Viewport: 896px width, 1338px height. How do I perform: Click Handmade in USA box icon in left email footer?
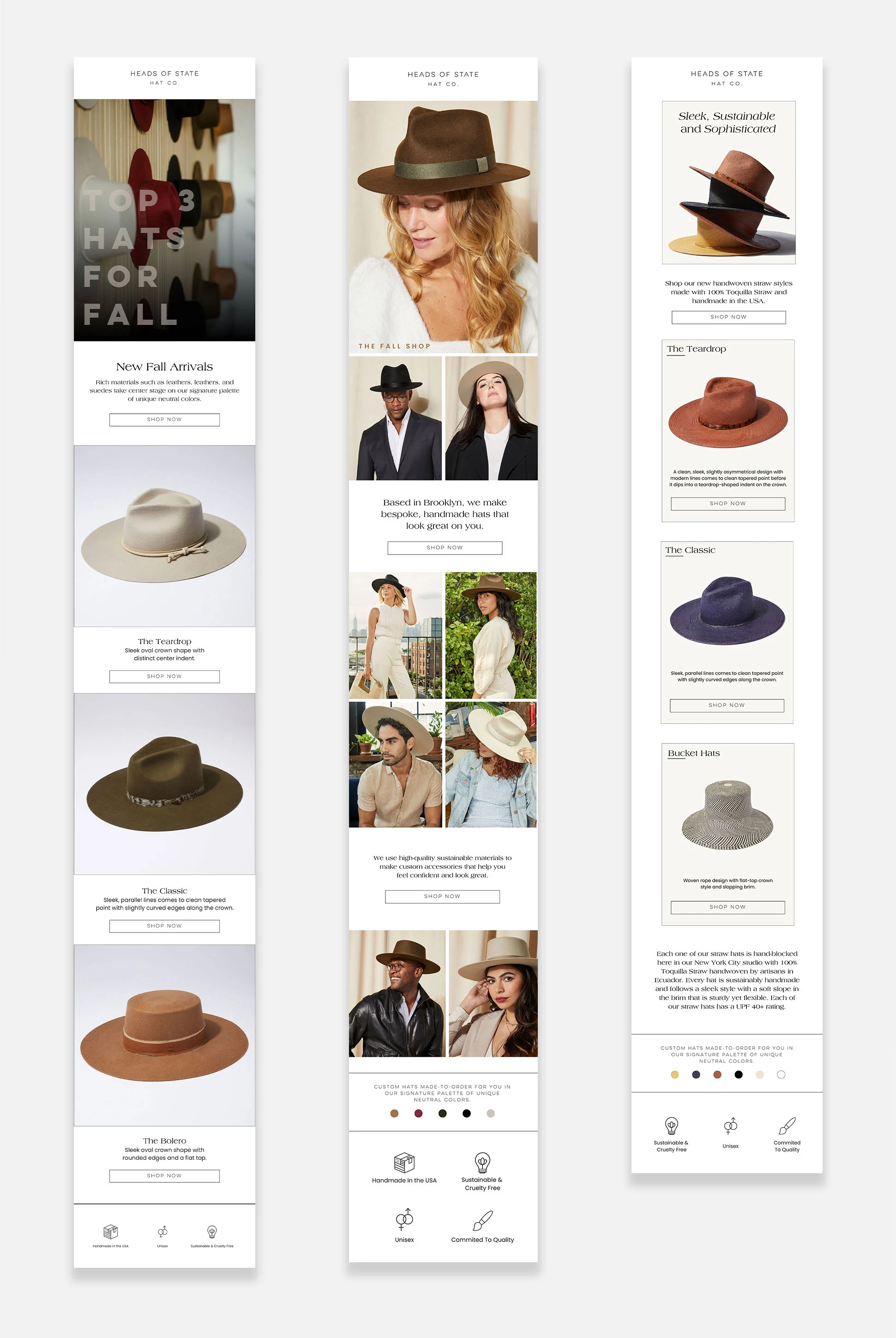click(110, 1231)
